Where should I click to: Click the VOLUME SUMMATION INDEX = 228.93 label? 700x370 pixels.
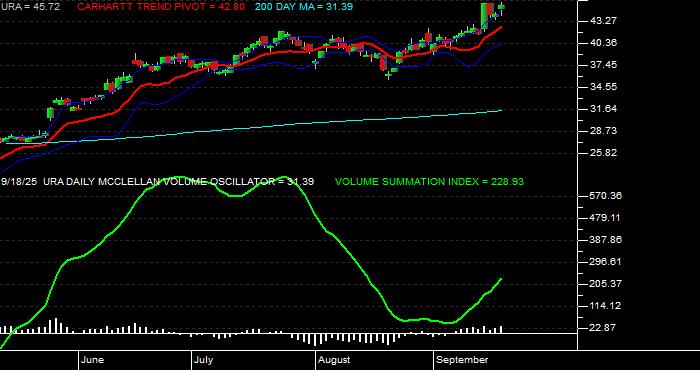point(429,182)
